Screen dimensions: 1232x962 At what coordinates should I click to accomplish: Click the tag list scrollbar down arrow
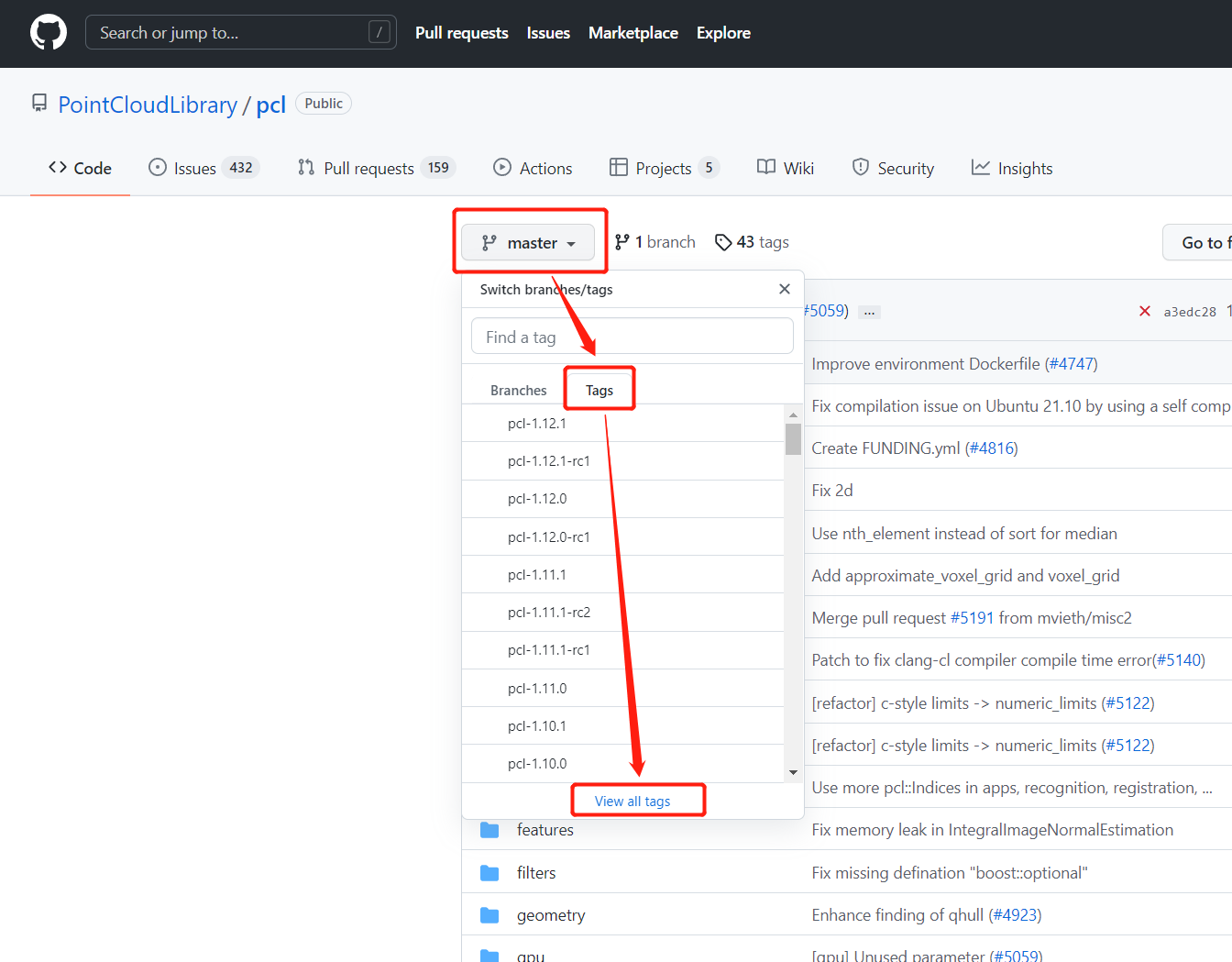[793, 773]
